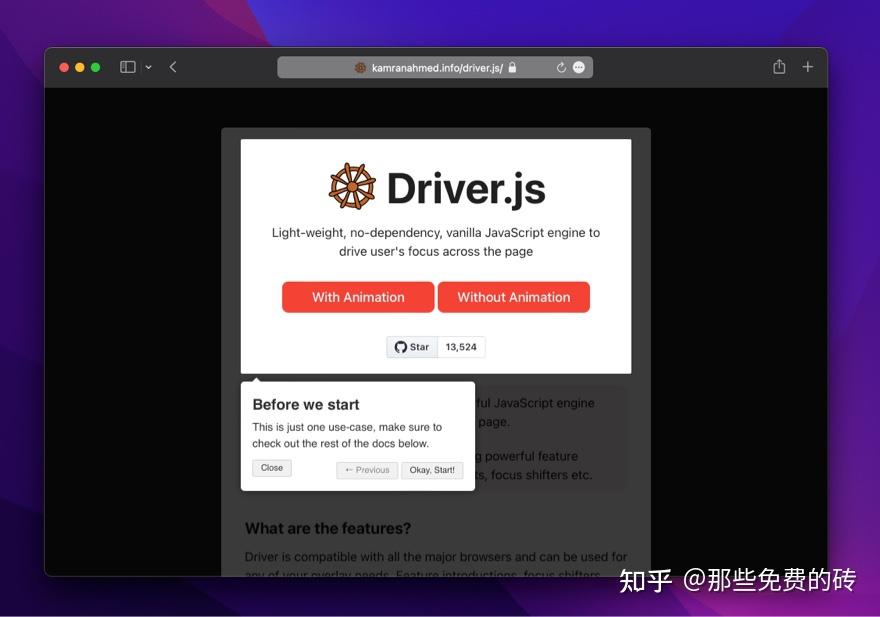Navigate back with the back arrow
This screenshot has height=617, width=880.
point(172,66)
